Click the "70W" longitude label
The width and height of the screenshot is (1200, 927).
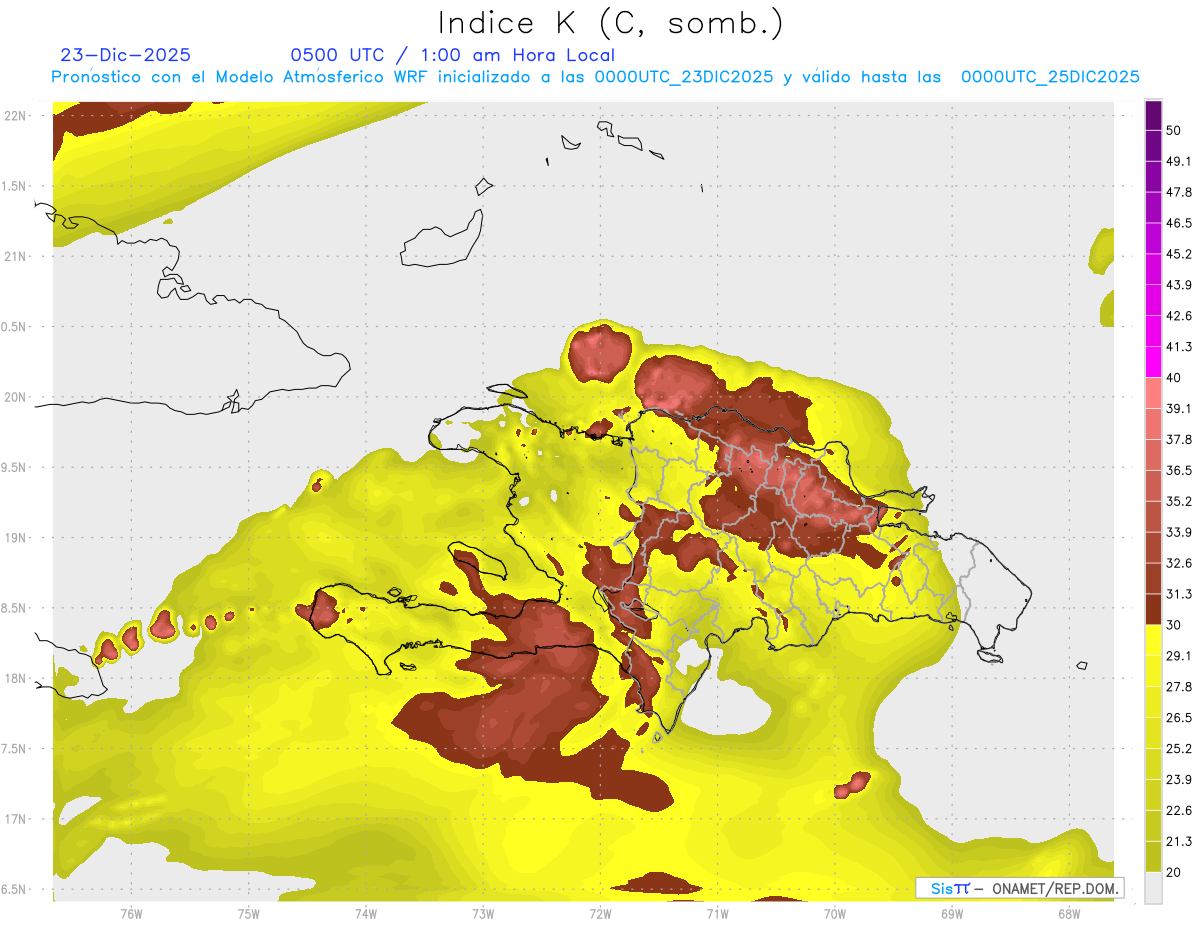[x=835, y=913]
